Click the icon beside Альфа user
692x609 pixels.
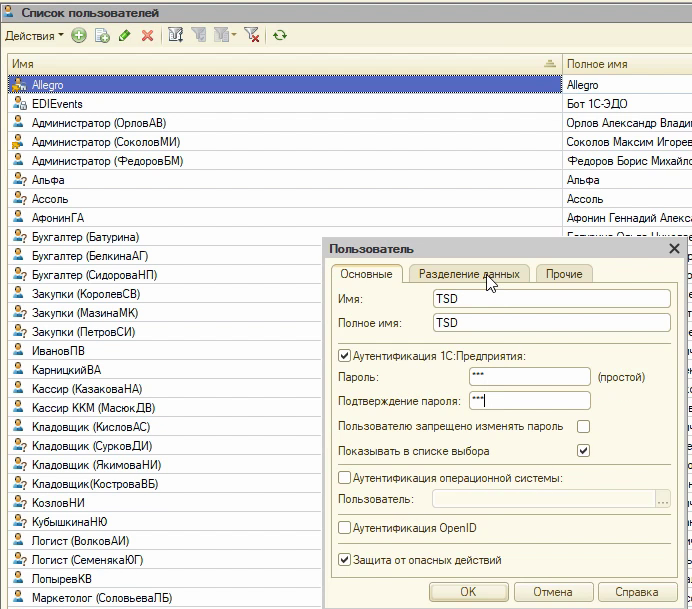[19, 179]
